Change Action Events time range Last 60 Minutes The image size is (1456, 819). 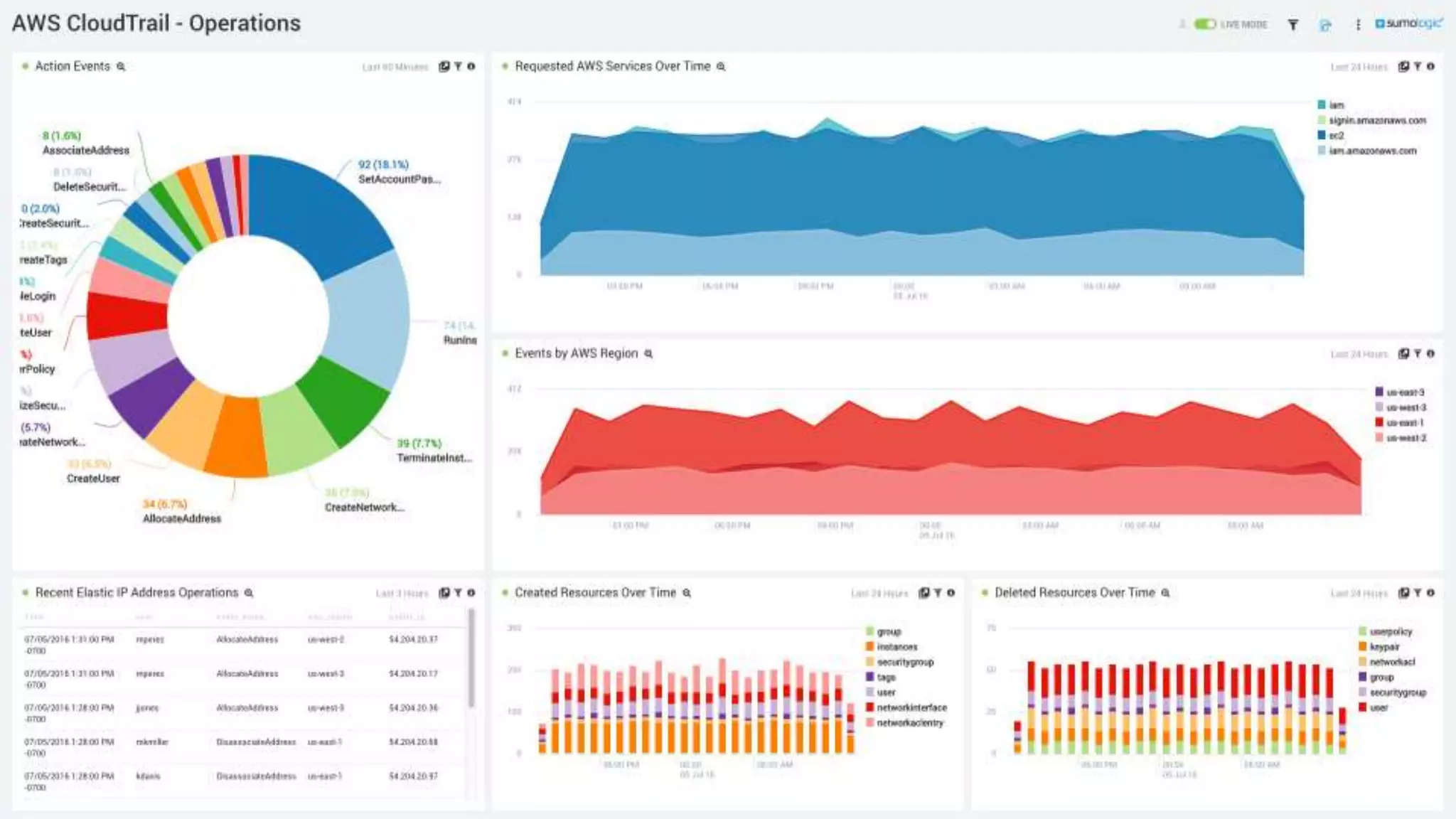395,67
